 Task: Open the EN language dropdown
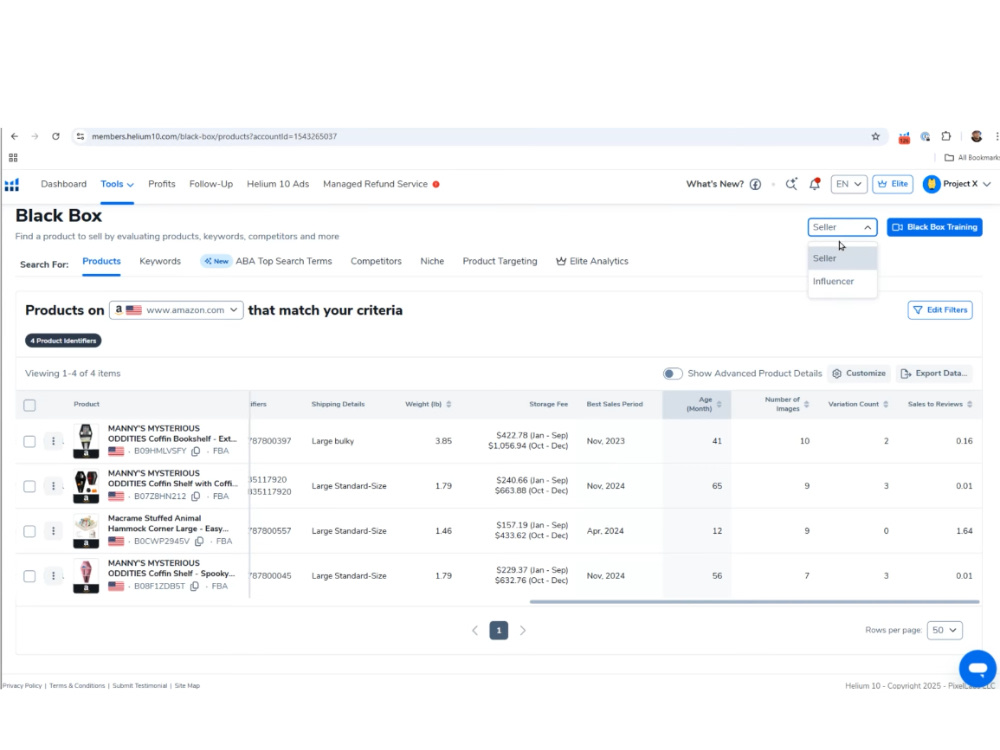848,184
